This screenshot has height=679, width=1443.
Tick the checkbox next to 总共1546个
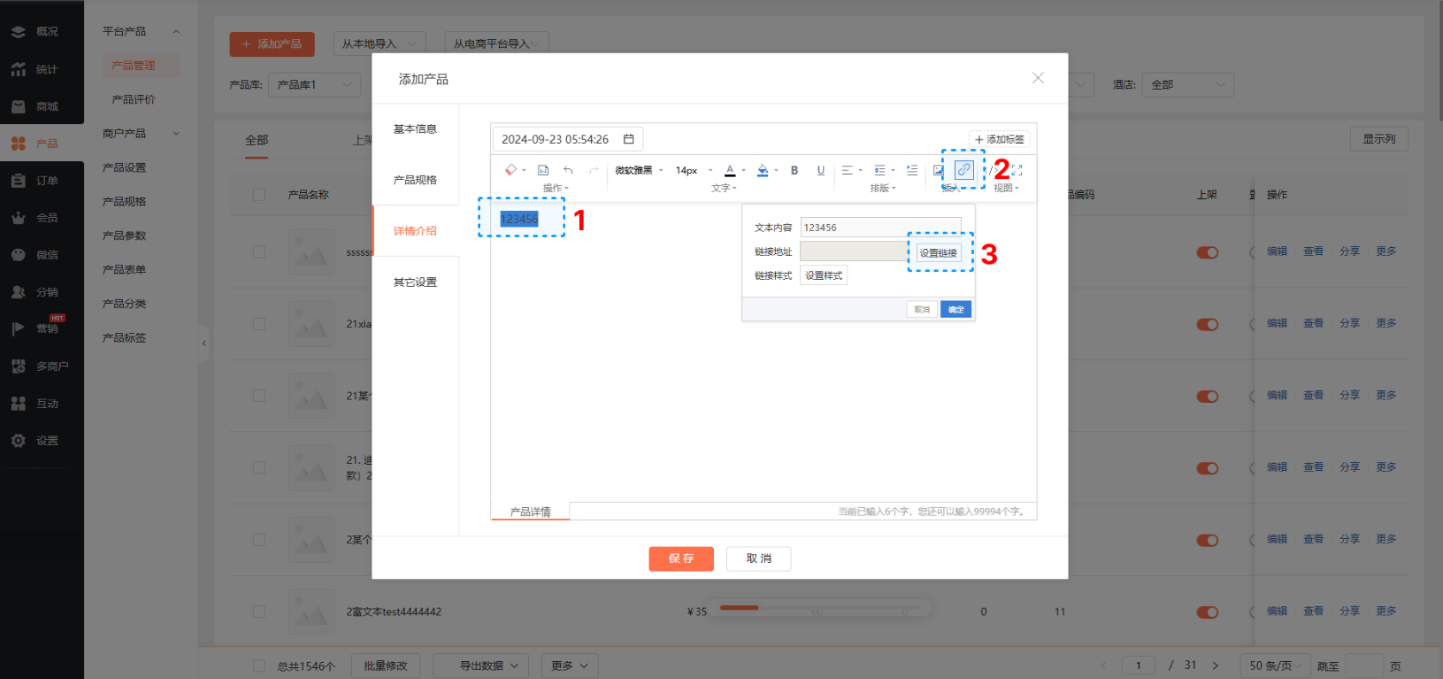pyautogui.click(x=259, y=665)
